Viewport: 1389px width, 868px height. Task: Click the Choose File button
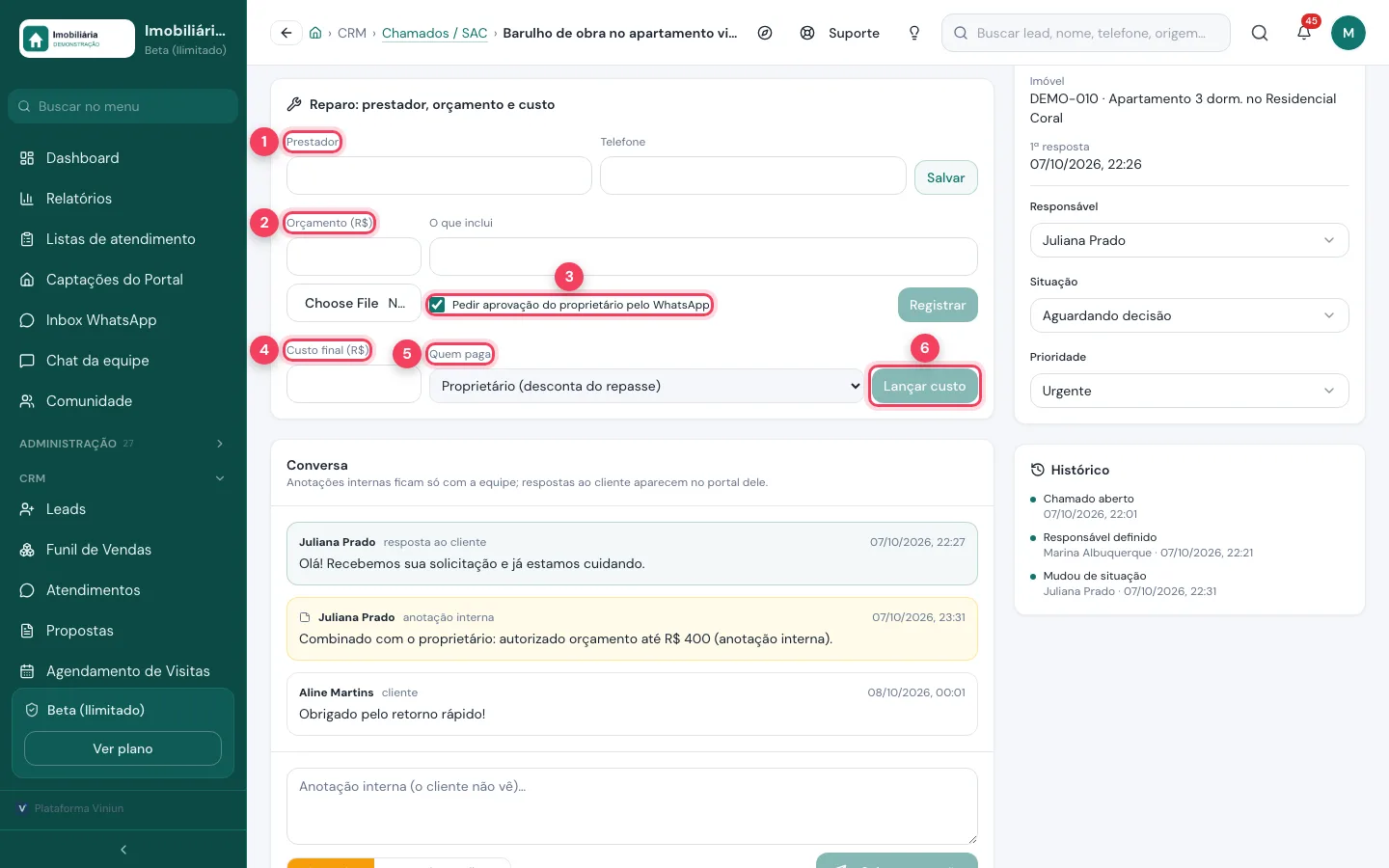354,303
